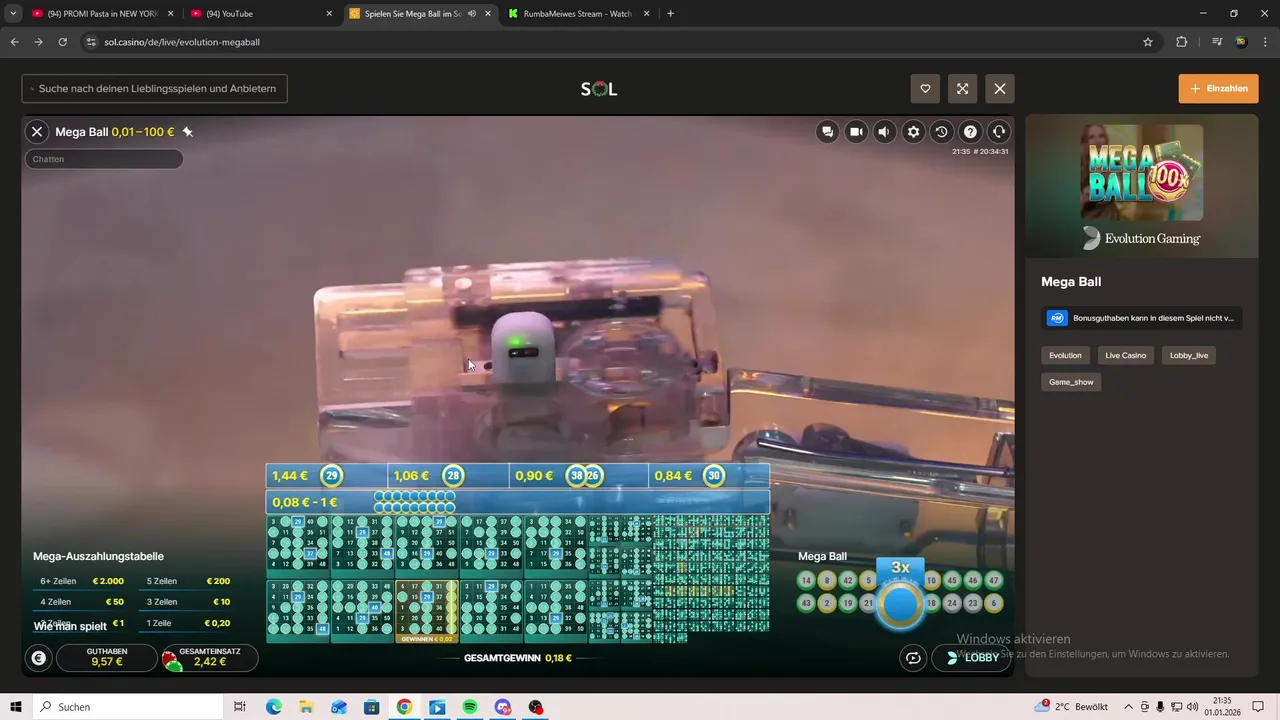The image size is (1280, 720).
Task: Click the Evolution tag chip
Action: 1065,355
